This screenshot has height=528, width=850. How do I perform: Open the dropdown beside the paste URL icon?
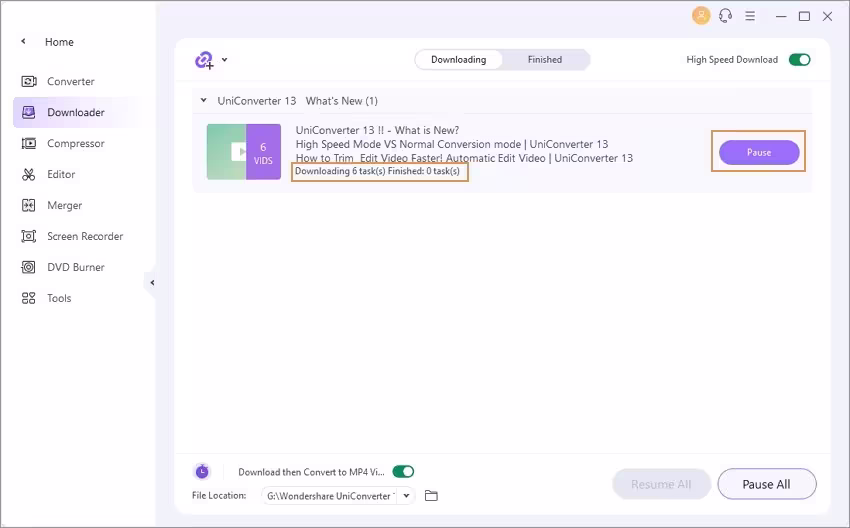pos(224,60)
